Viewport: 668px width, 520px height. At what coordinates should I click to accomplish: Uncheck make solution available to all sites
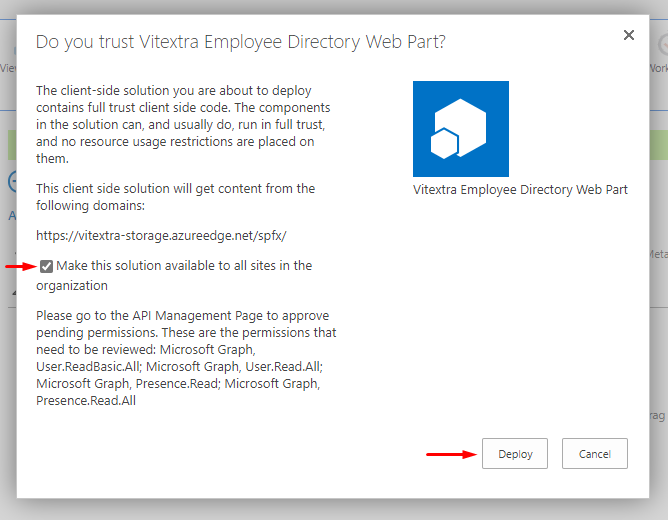[x=46, y=266]
